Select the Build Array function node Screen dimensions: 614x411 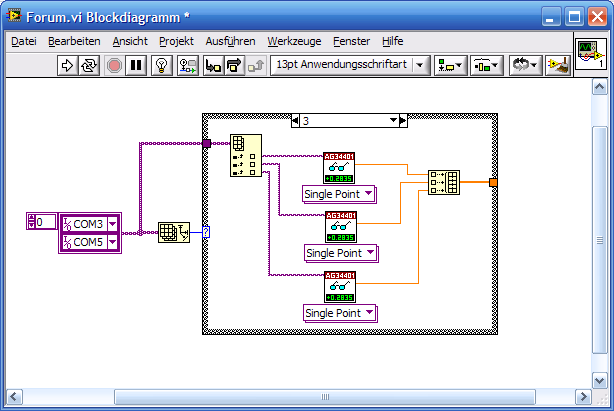coord(444,182)
